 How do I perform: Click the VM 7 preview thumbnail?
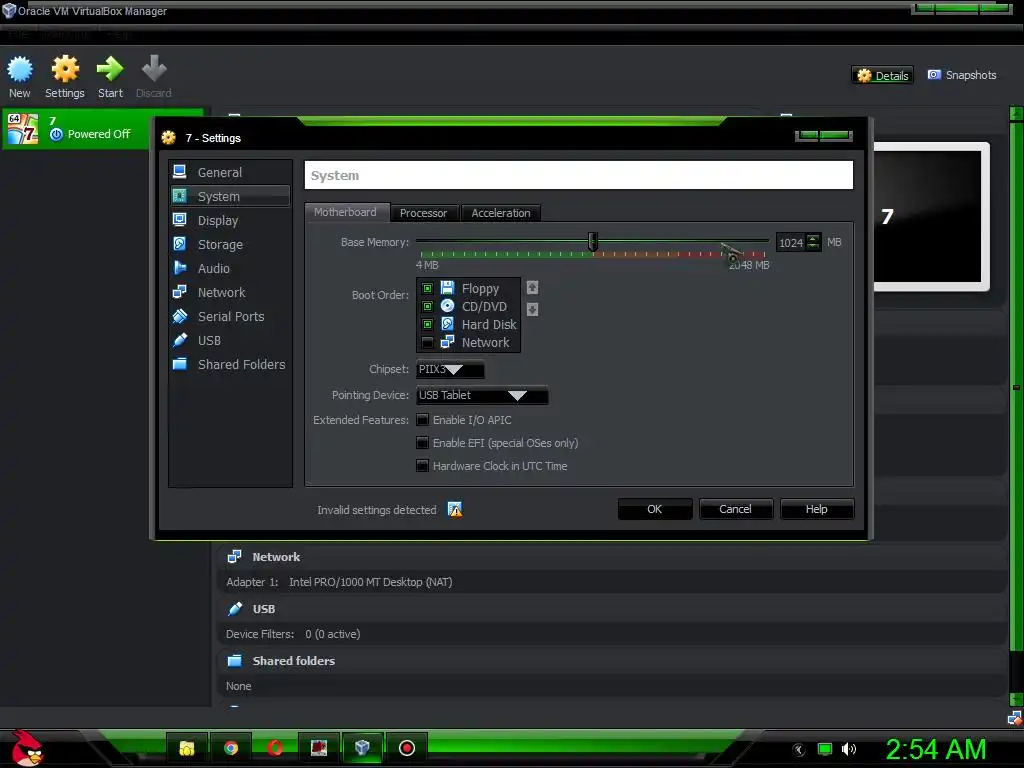point(932,217)
